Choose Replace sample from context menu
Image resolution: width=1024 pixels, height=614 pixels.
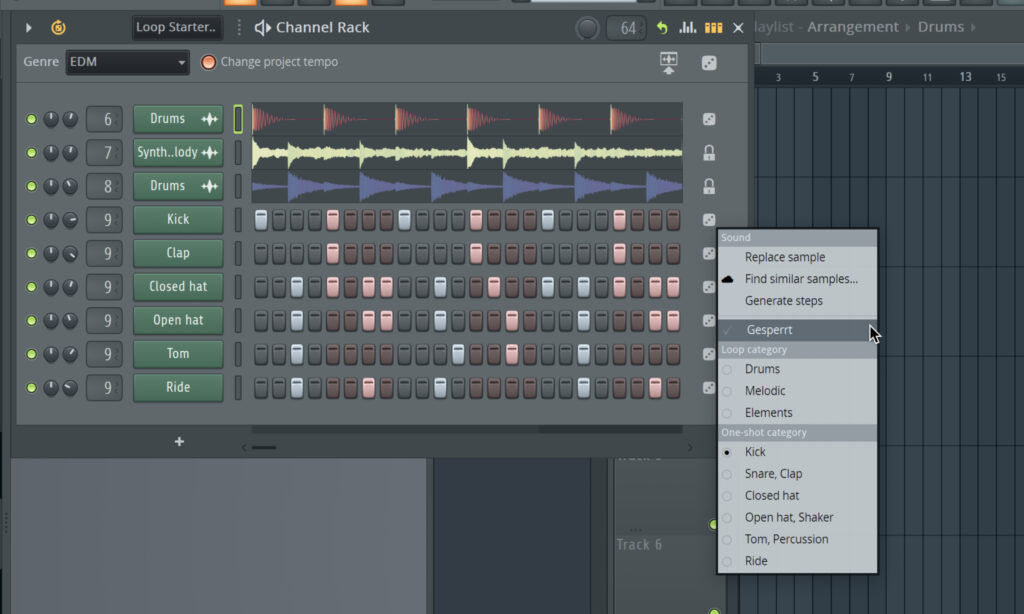click(797, 257)
